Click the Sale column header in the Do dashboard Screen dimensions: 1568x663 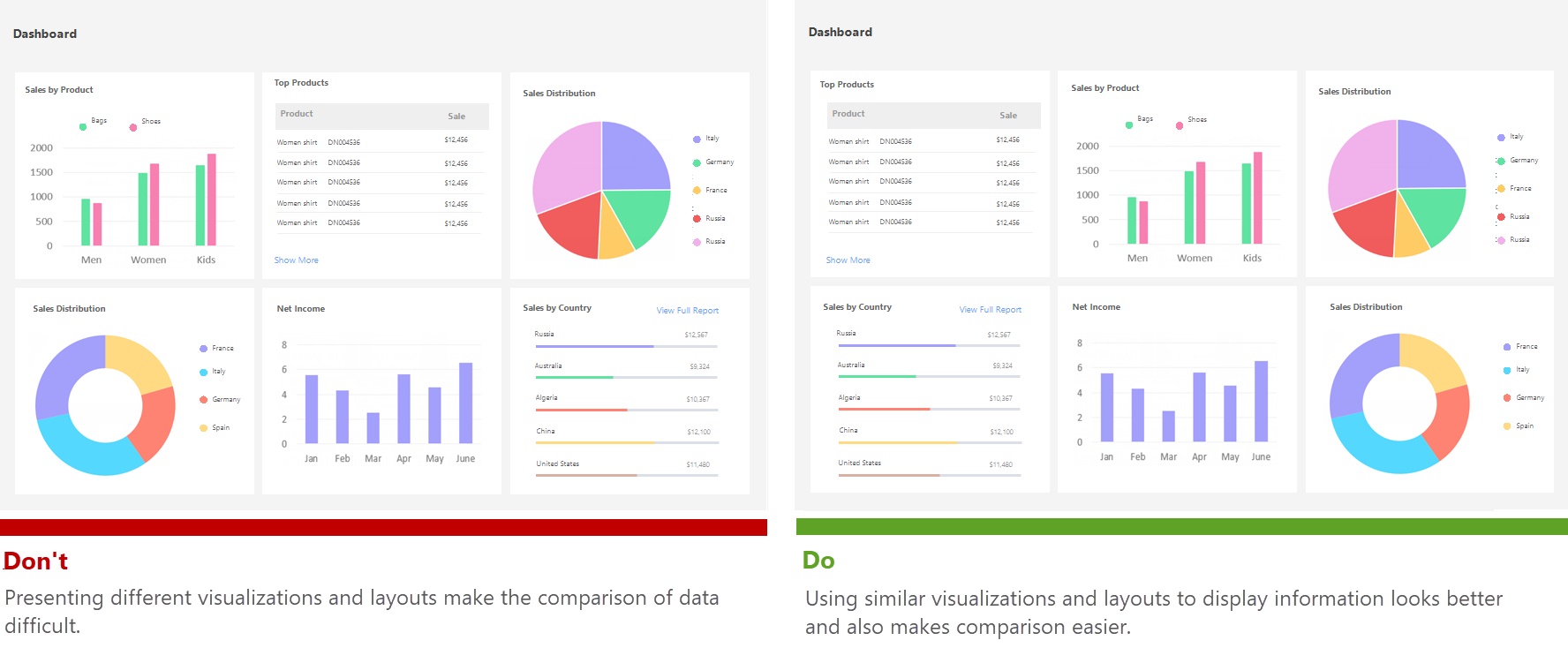click(1008, 116)
